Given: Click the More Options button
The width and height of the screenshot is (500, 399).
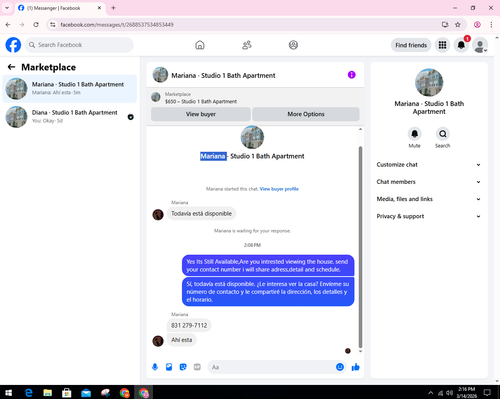Looking at the screenshot, I should (x=306, y=114).
